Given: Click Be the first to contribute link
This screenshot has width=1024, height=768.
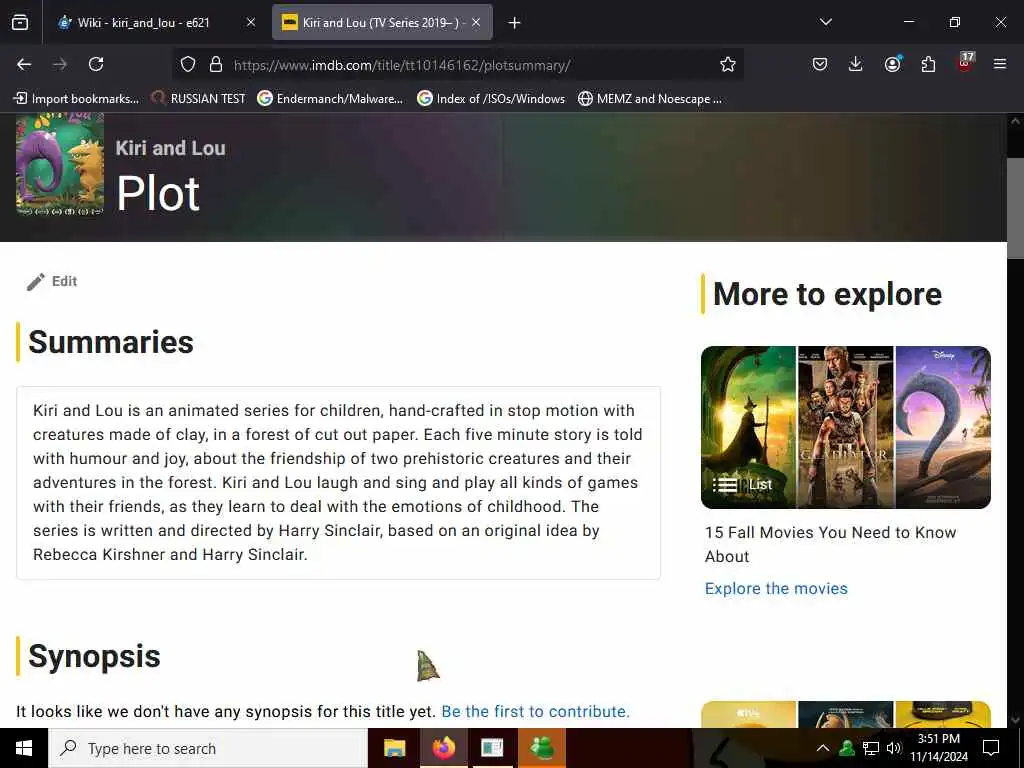Looking at the screenshot, I should tap(536, 711).
